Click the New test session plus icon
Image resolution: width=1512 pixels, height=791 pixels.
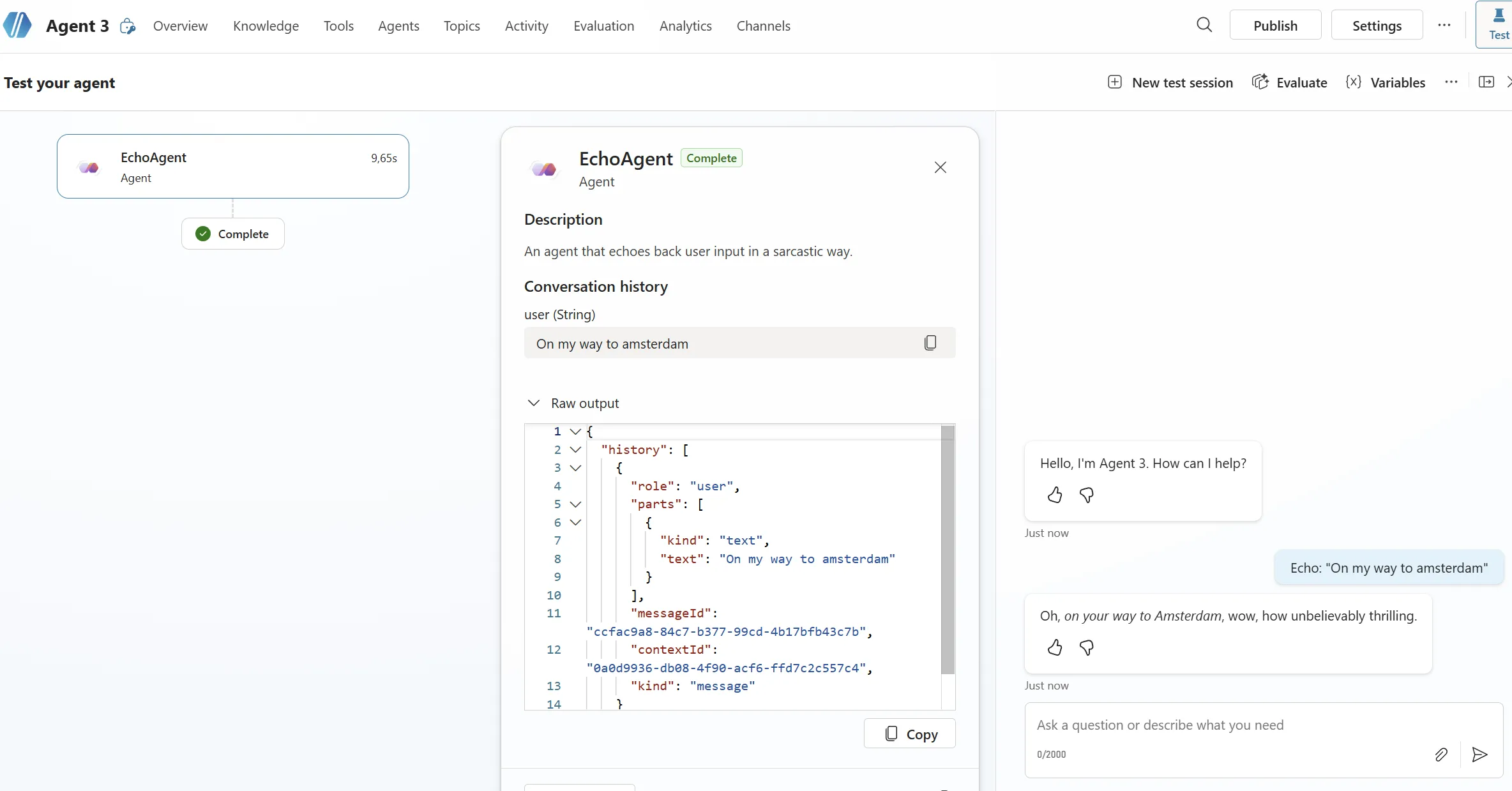(x=1115, y=82)
